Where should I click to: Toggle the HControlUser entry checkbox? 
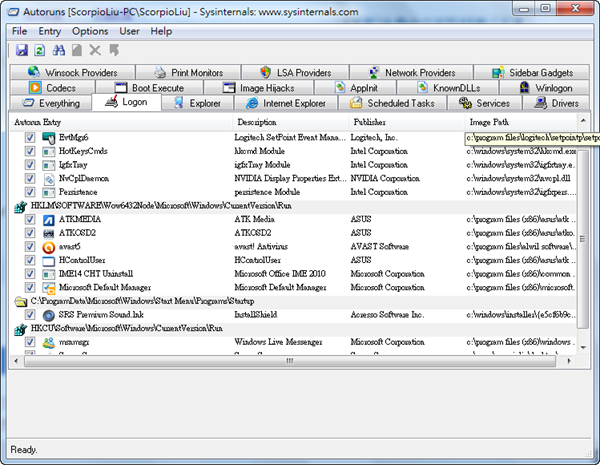tap(30, 259)
